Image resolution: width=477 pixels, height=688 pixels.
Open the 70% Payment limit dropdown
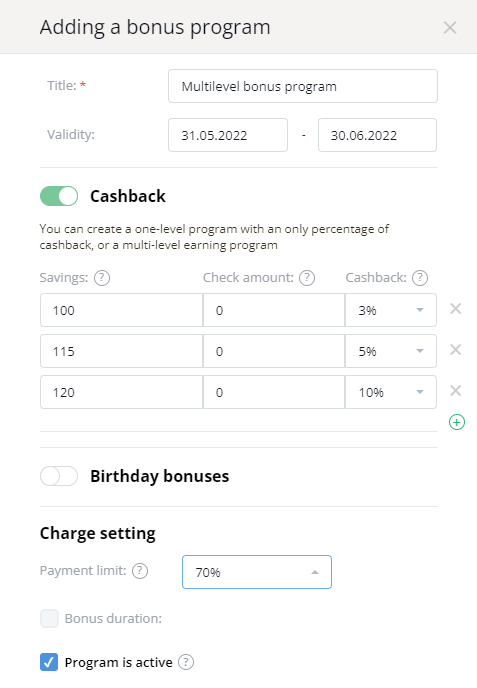click(257, 572)
